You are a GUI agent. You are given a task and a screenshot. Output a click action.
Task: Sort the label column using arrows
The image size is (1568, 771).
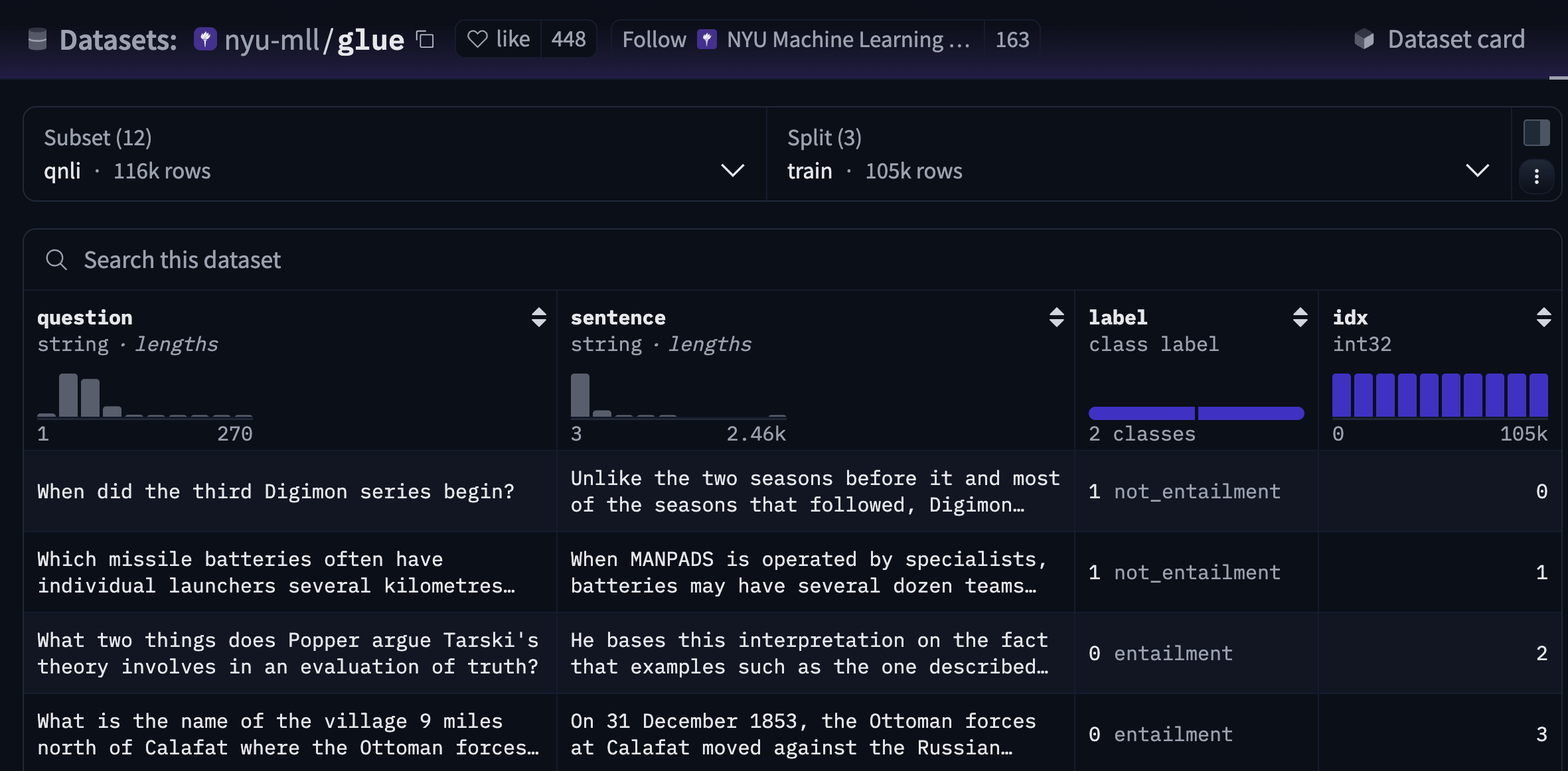pyautogui.click(x=1300, y=318)
